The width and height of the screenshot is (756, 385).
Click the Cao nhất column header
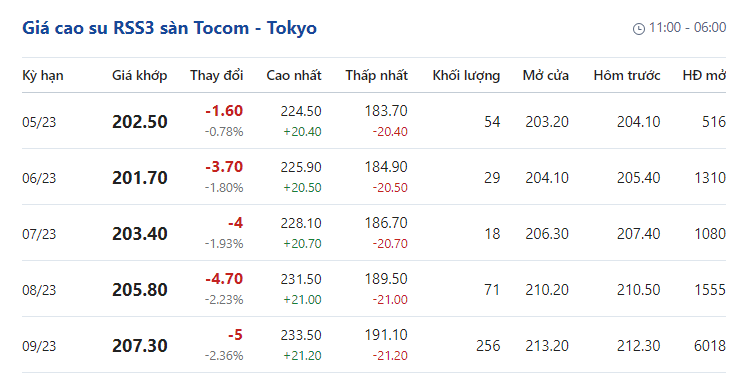click(x=294, y=76)
